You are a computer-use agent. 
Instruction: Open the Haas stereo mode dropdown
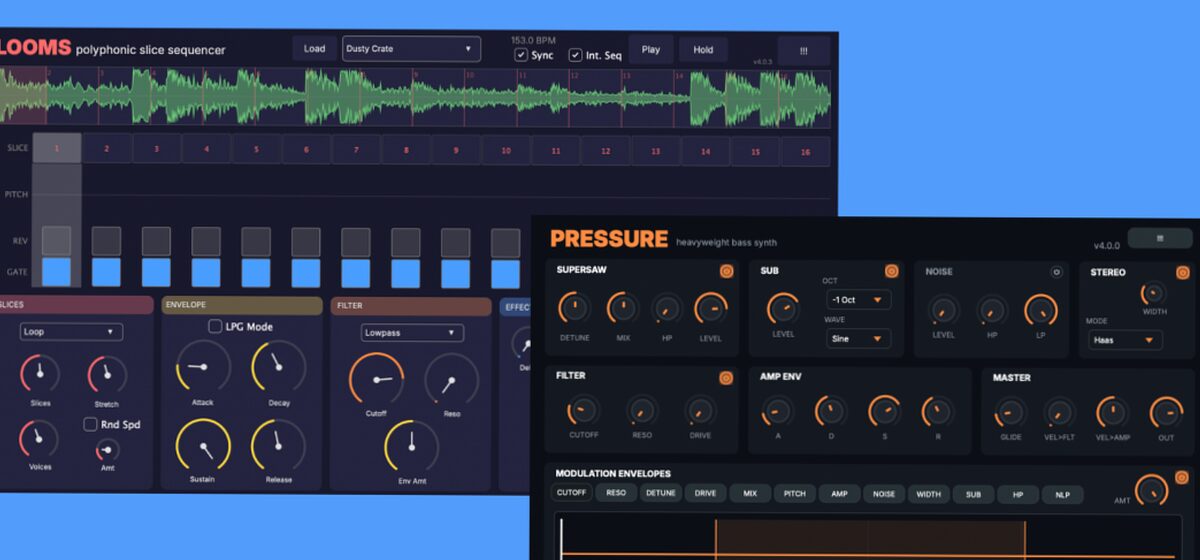point(1125,340)
